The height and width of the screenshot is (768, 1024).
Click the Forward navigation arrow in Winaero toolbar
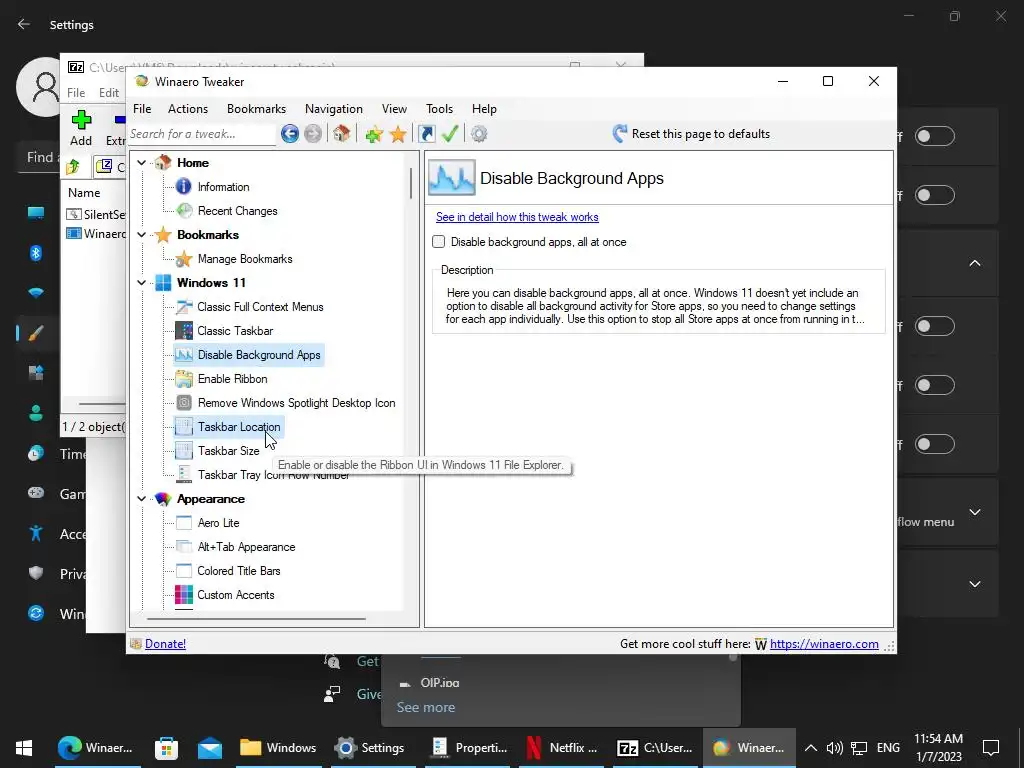coord(313,134)
